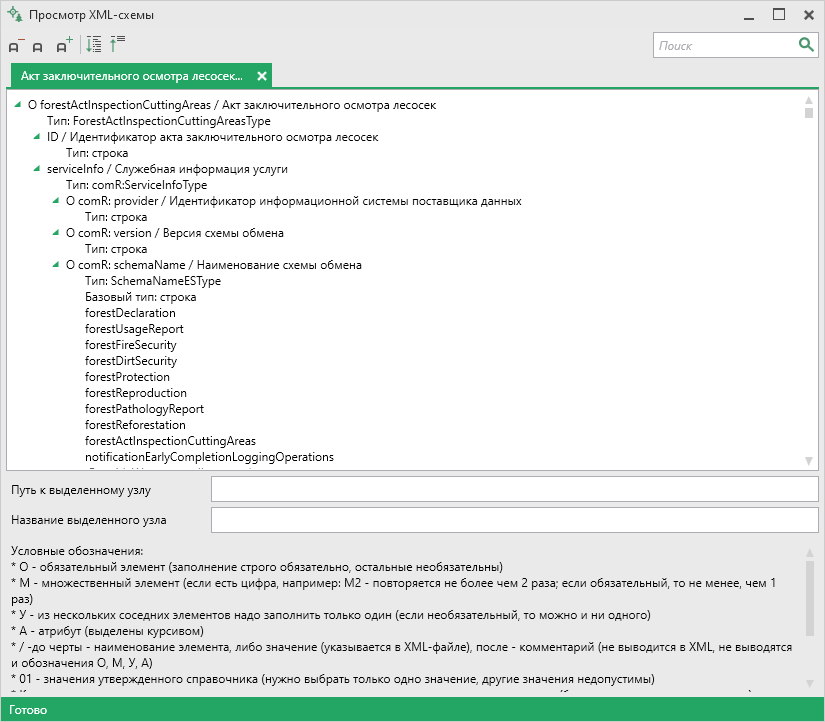The image size is (825, 722).
Task: Select forestProtection value
Action: 127,377
